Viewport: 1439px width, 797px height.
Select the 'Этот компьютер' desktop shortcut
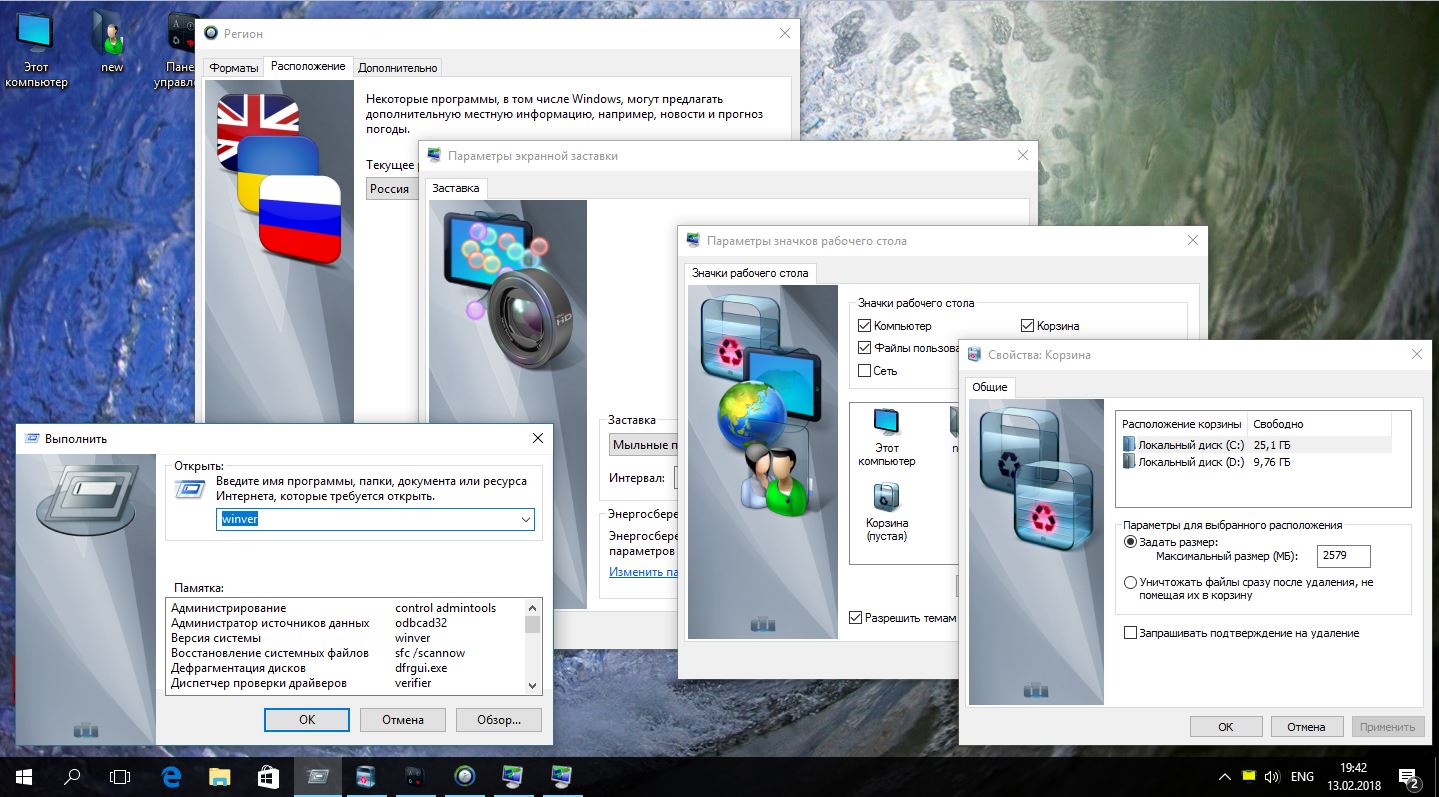point(36,50)
